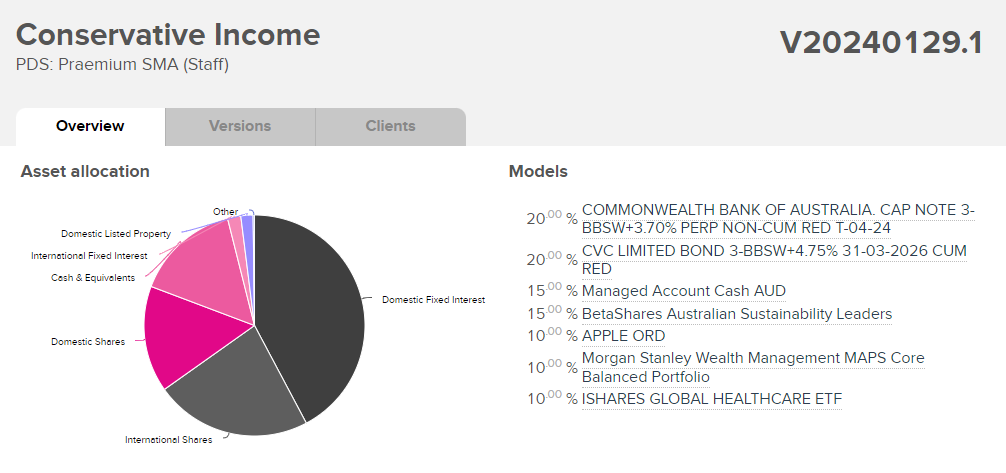The image size is (1006, 473).
Task: Click the Domestic Fixed Interest chart label
Action: point(434,300)
